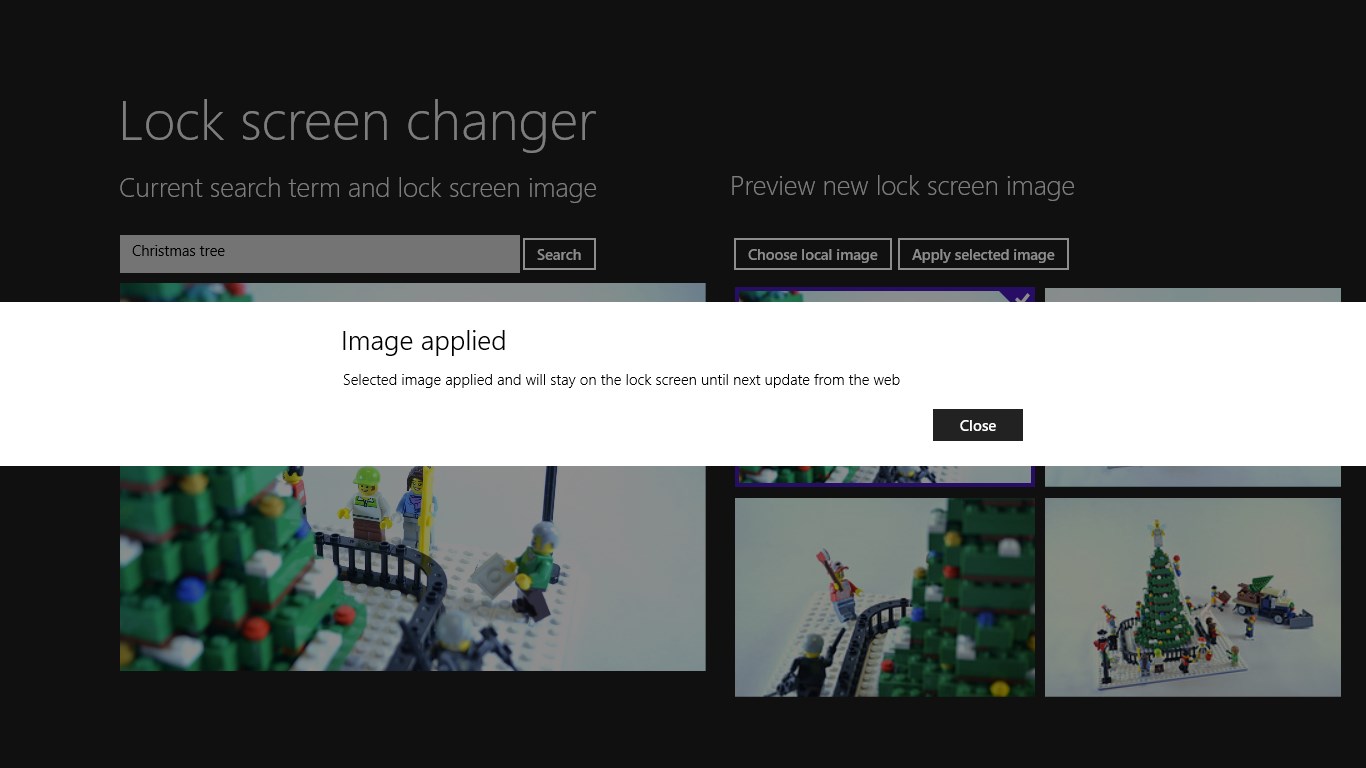Click the purple-bordered selected preview thumbnail
This screenshot has width=1366, height=768.
click(x=884, y=476)
